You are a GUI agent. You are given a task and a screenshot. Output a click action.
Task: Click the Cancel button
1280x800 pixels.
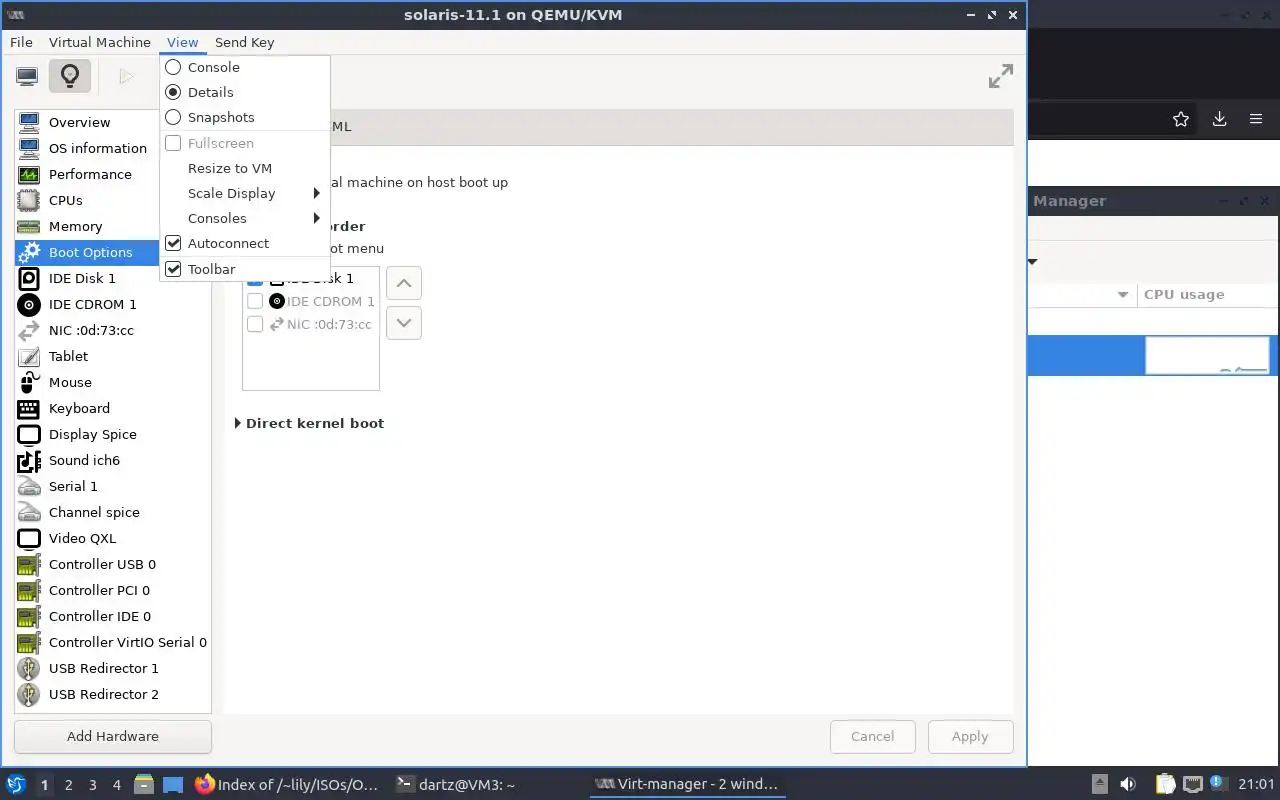tap(873, 736)
